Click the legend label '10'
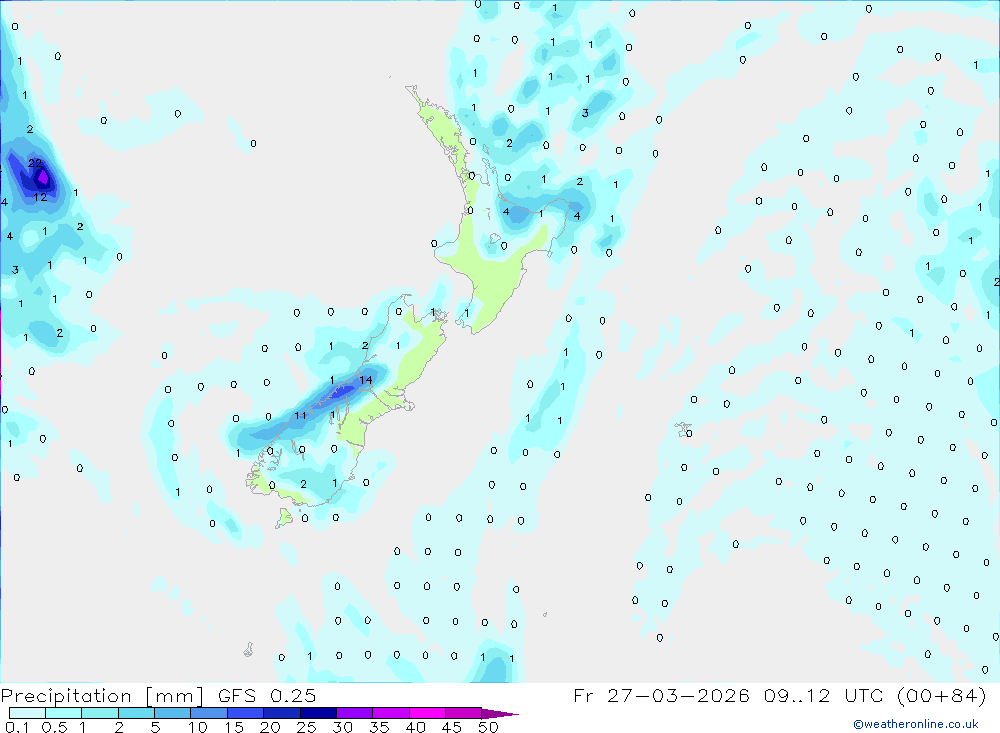The width and height of the screenshot is (1000, 733). pyautogui.click(x=198, y=727)
